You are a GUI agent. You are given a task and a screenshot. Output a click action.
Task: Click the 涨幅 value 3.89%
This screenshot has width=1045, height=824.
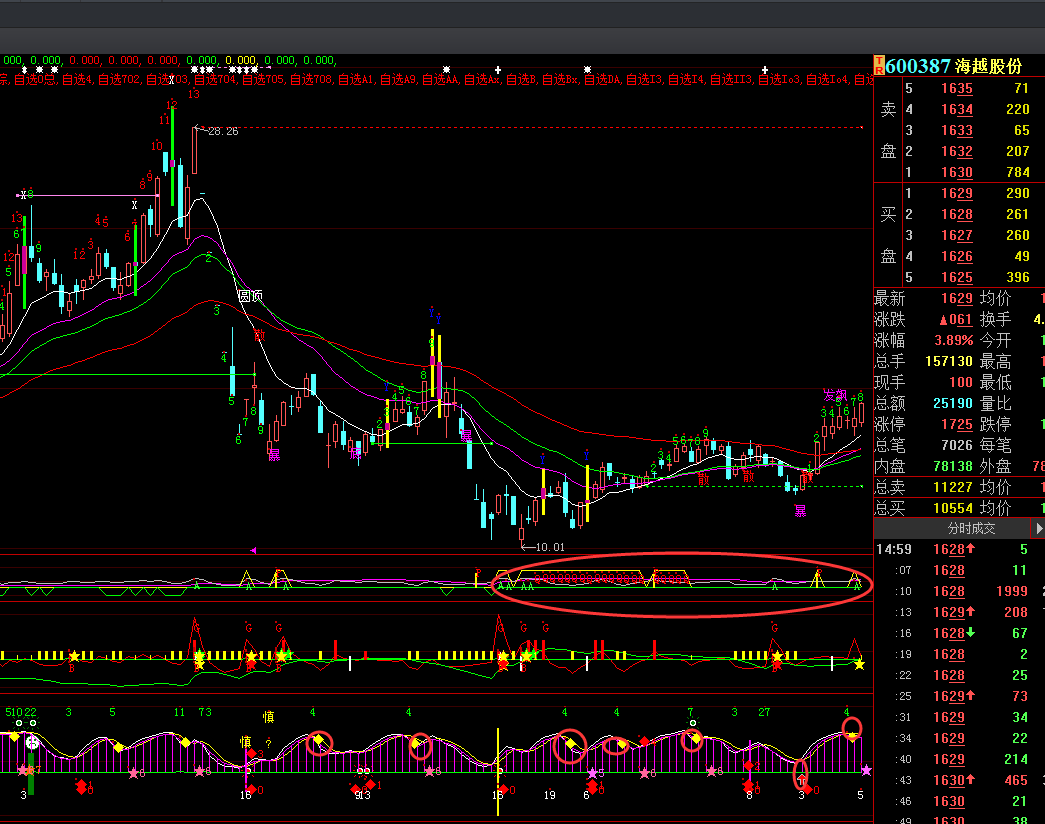coord(953,341)
